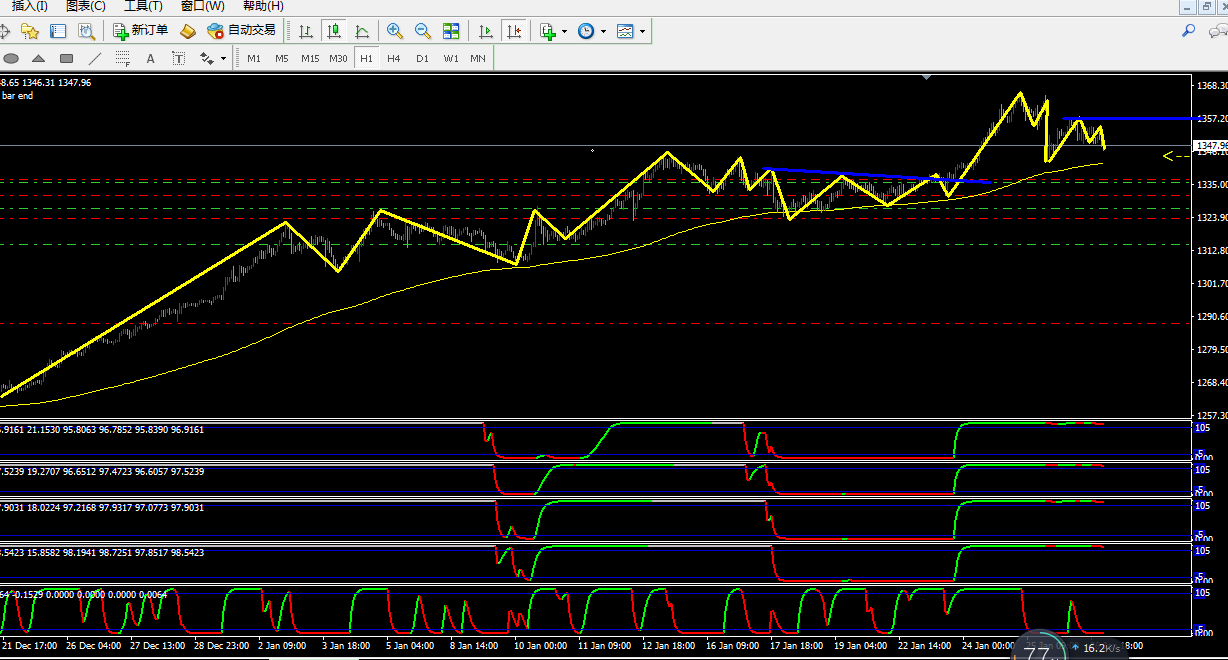Open the Terminal panel icon
The width and height of the screenshot is (1228, 660).
click(x=58, y=31)
